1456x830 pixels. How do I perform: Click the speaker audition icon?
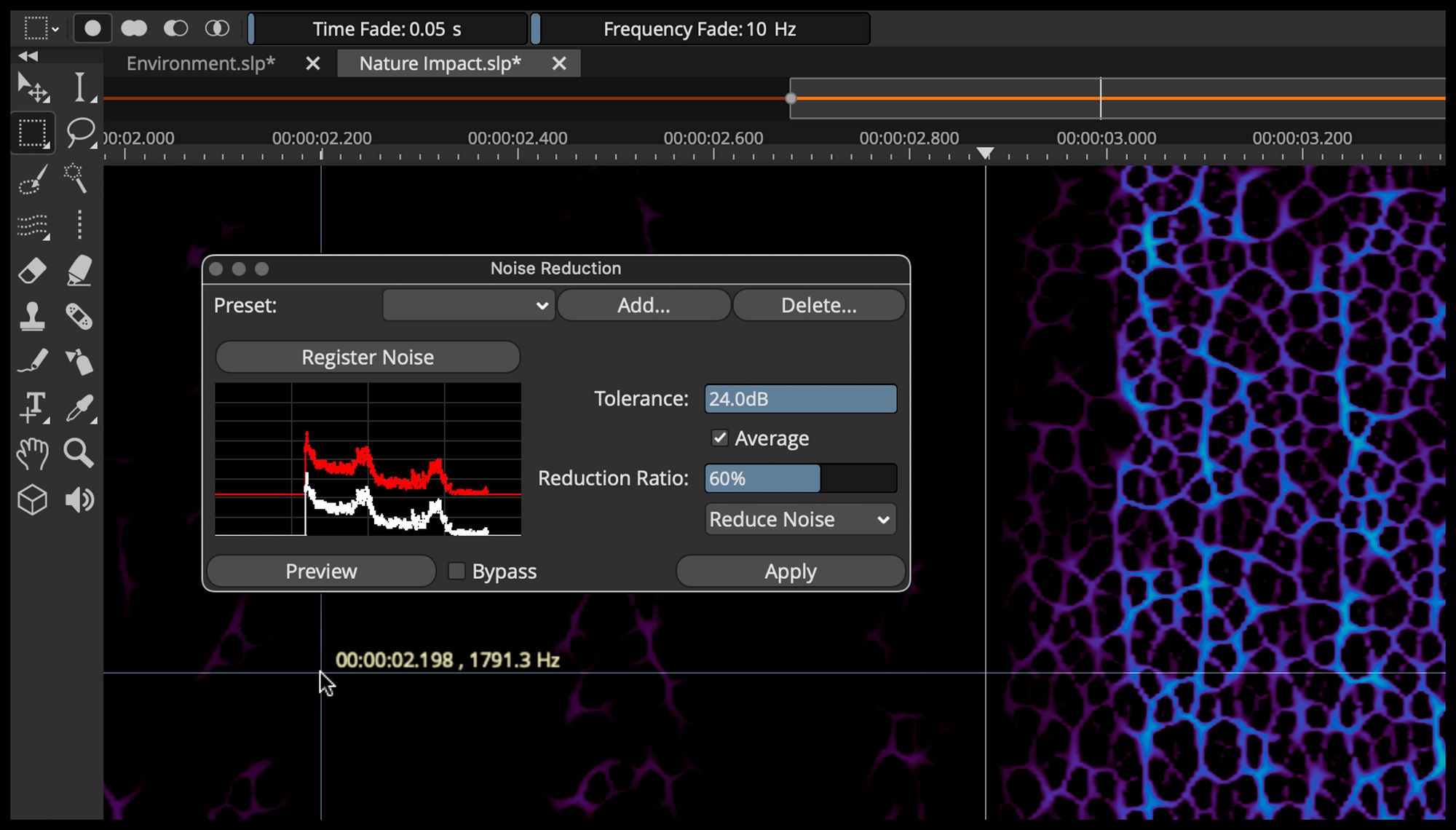point(79,500)
